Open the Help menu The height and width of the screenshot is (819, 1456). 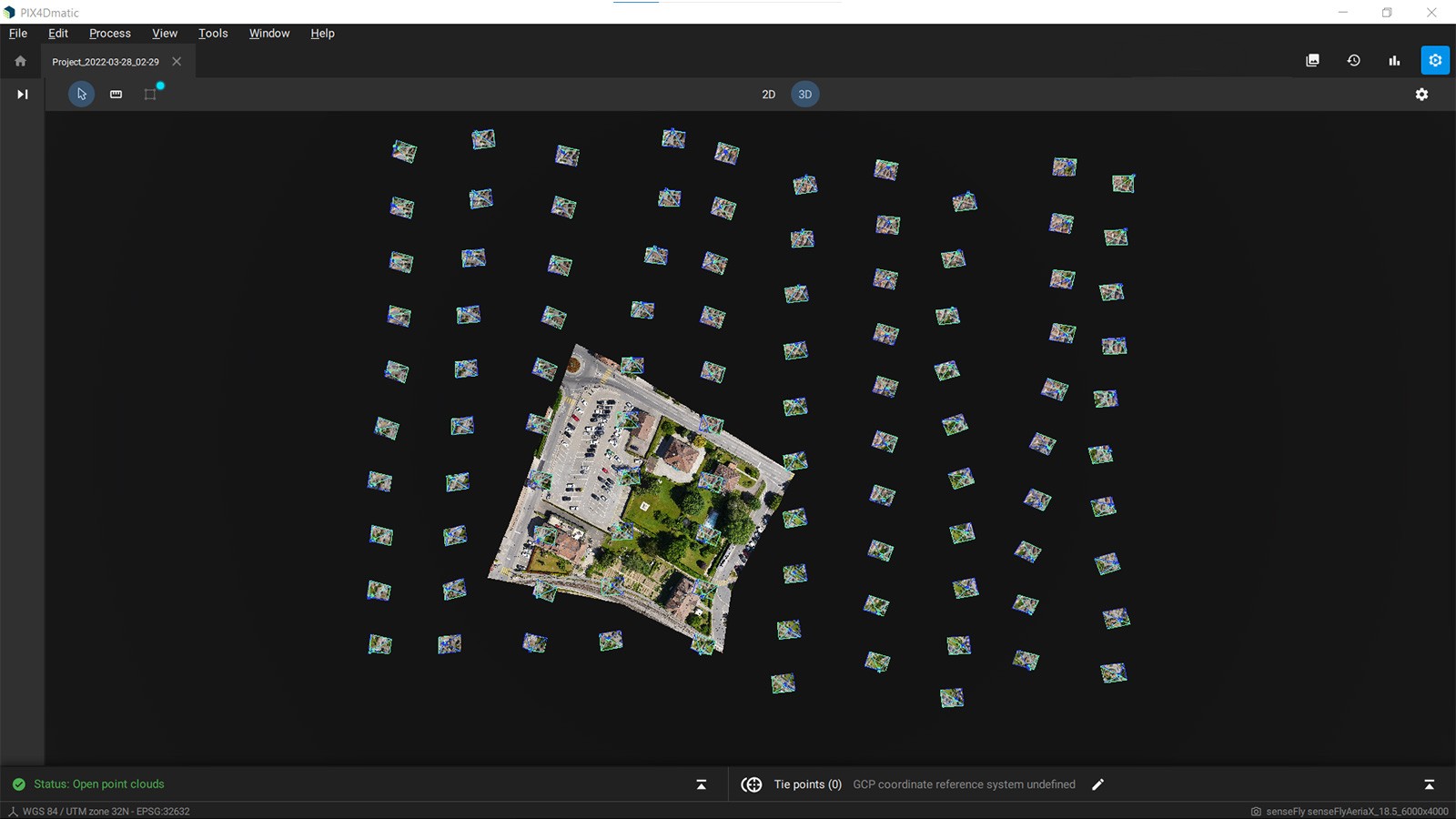tap(322, 33)
